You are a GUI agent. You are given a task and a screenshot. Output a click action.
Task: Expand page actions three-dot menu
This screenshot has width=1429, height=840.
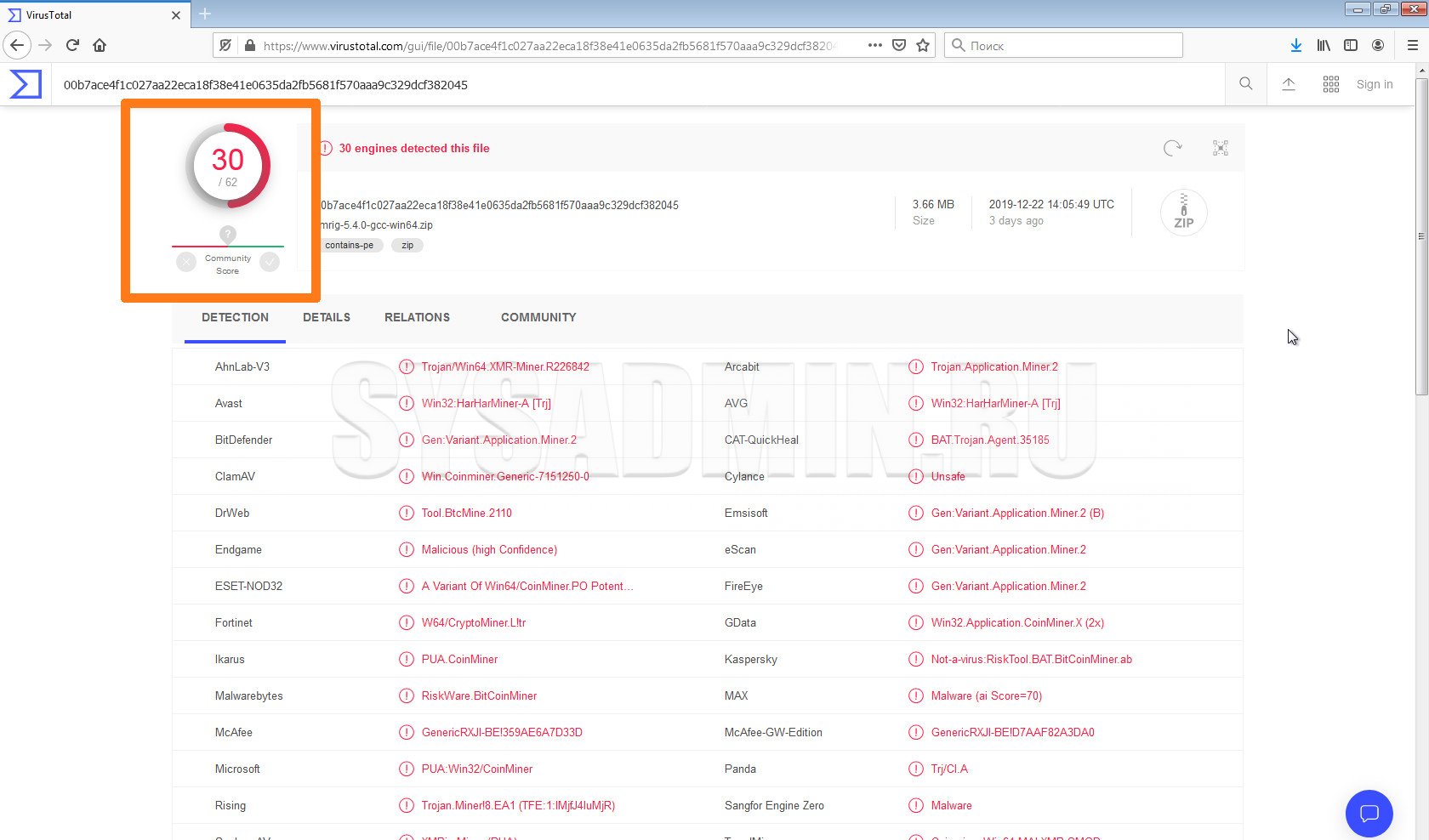pyautogui.click(x=874, y=45)
